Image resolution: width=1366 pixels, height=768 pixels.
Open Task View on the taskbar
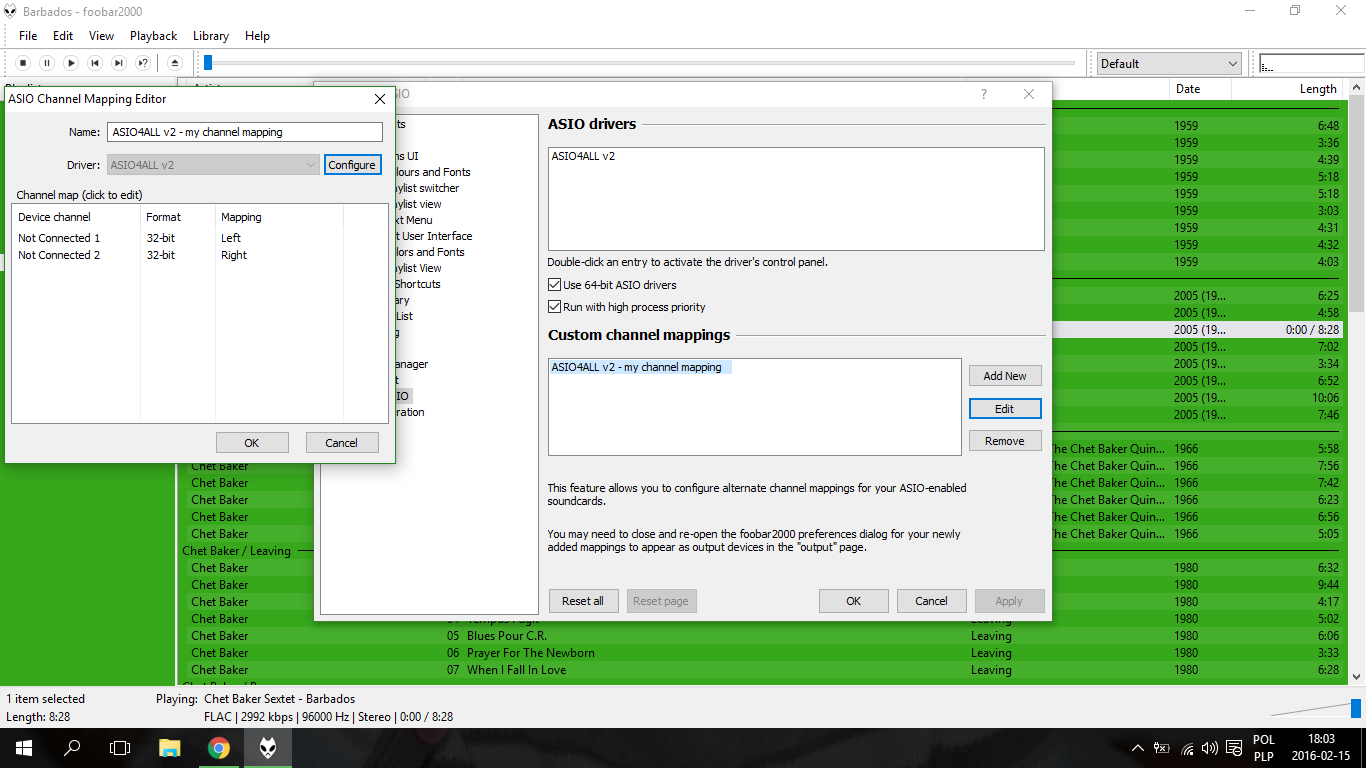[x=120, y=748]
